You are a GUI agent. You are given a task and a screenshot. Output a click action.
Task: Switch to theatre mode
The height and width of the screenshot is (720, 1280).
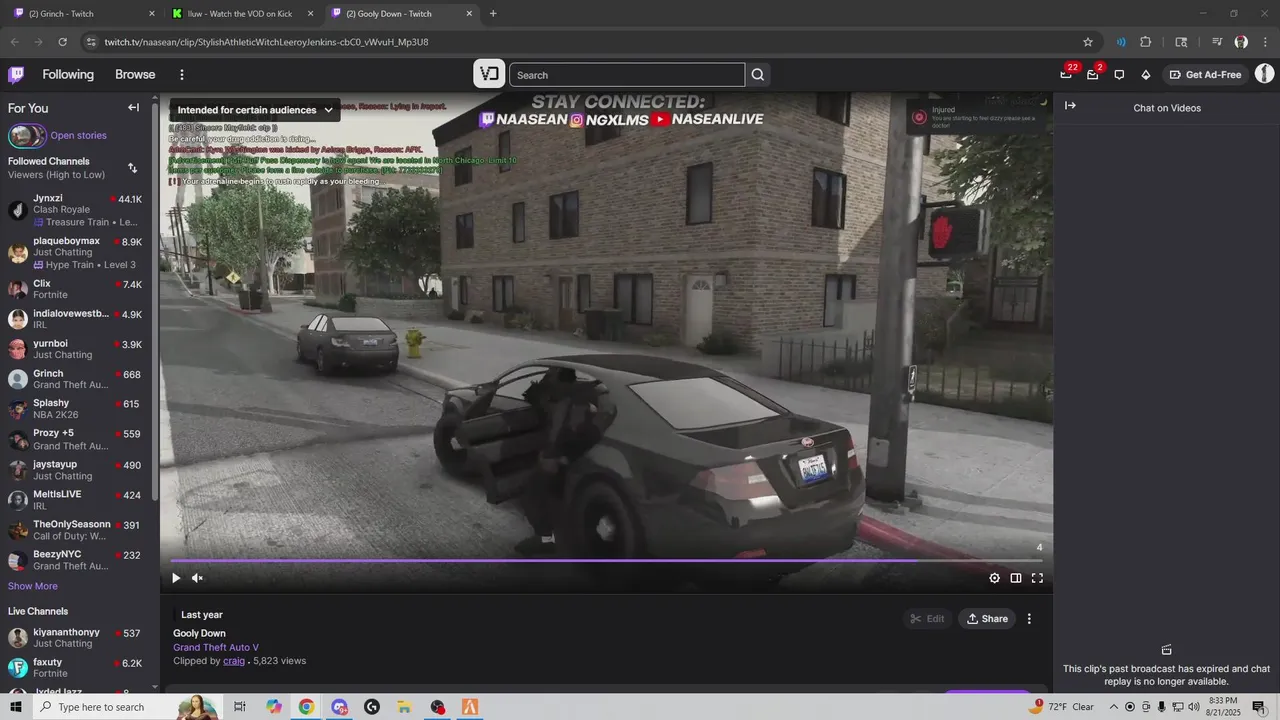(1016, 578)
